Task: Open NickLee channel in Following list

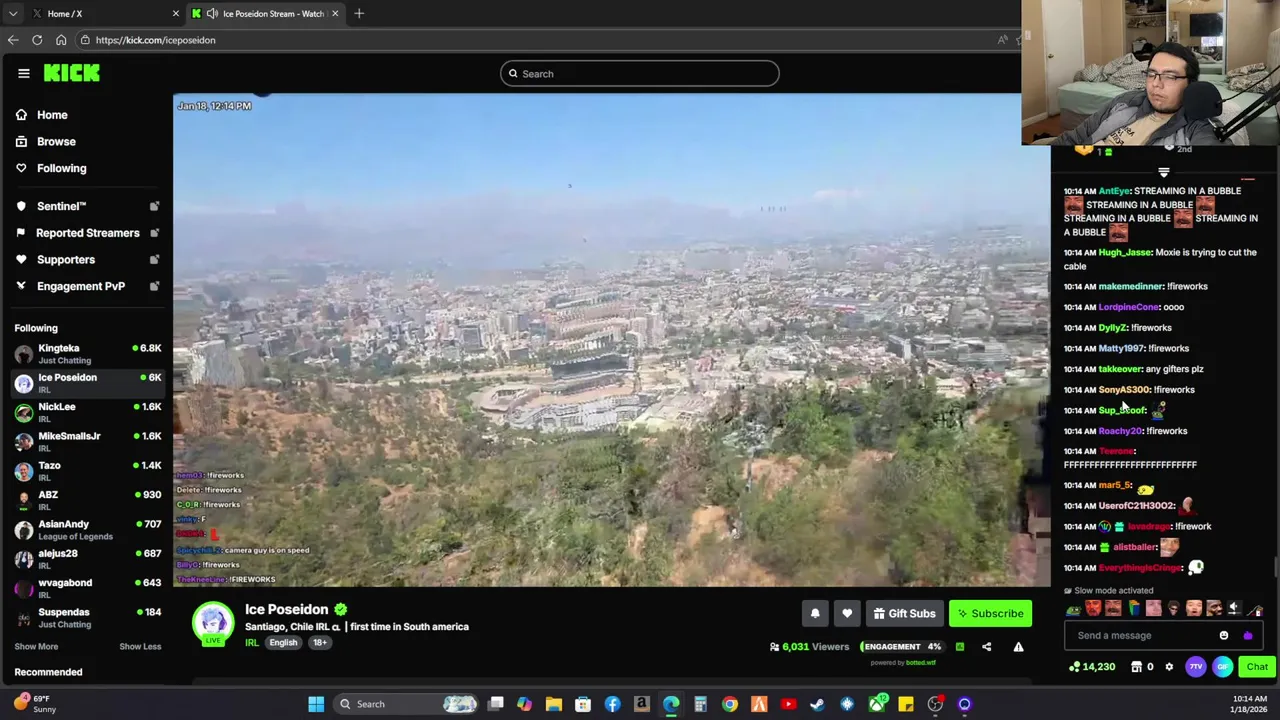Action: click(87, 412)
